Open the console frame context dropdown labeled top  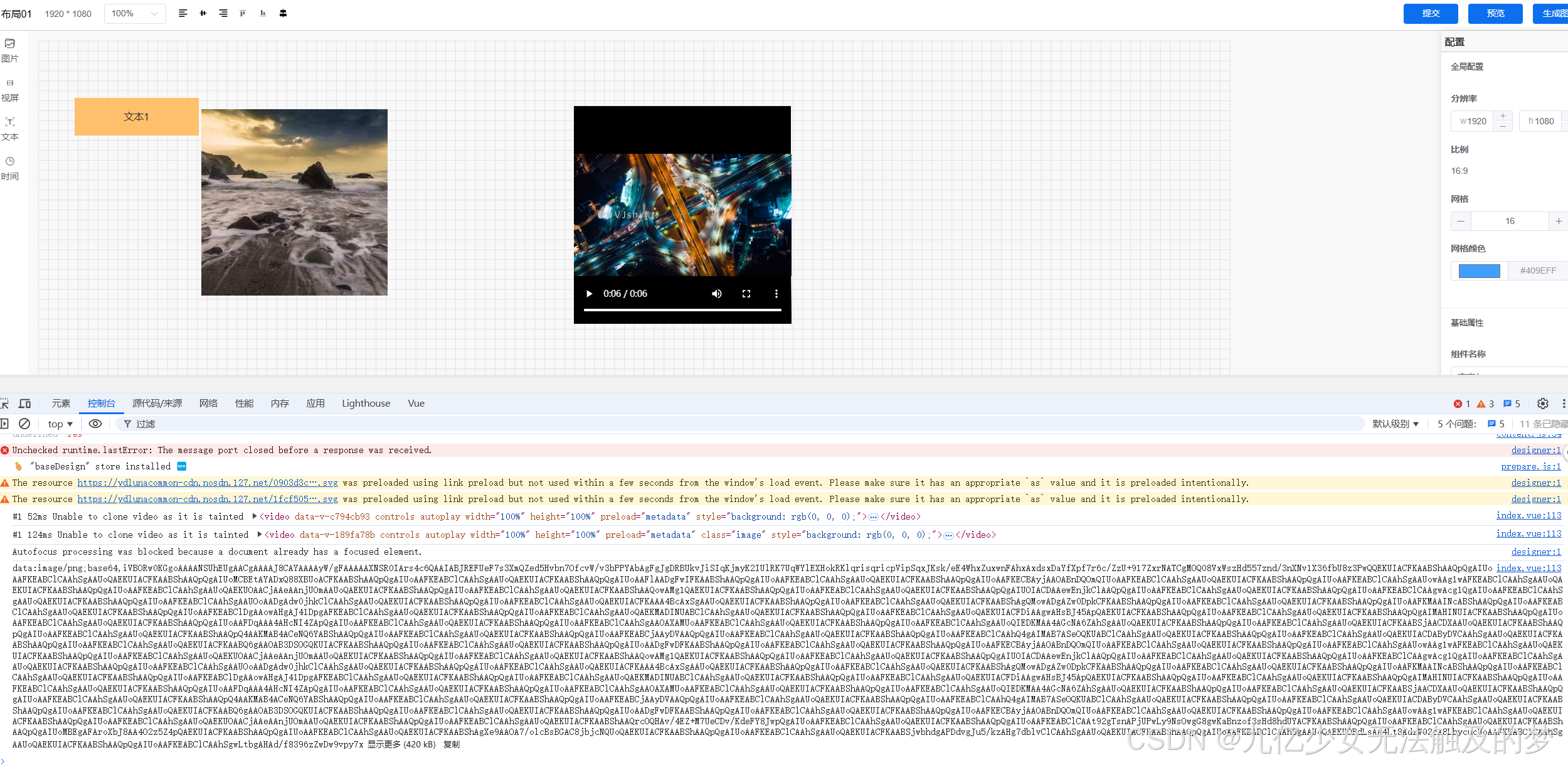click(x=58, y=424)
